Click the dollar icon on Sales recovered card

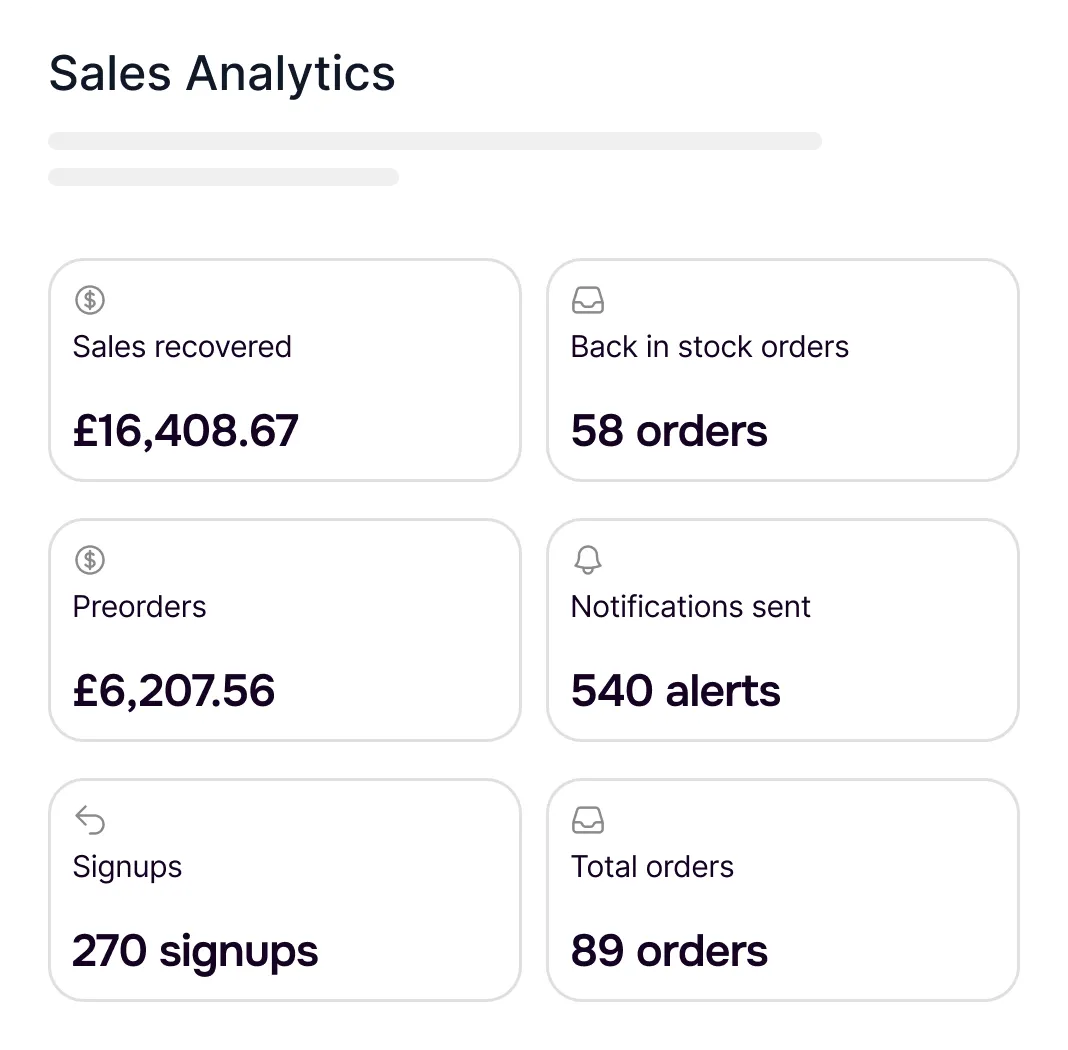pos(90,300)
